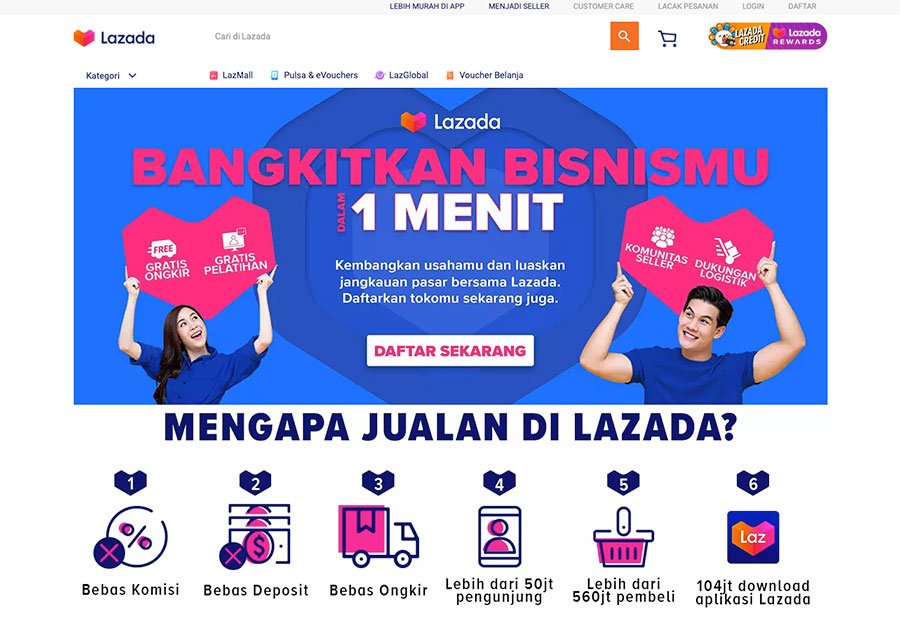Image resolution: width=900 pixels, height=619 pixels.
Task: Click the phone visitor icon numbered 4
Action: [499, 536]
